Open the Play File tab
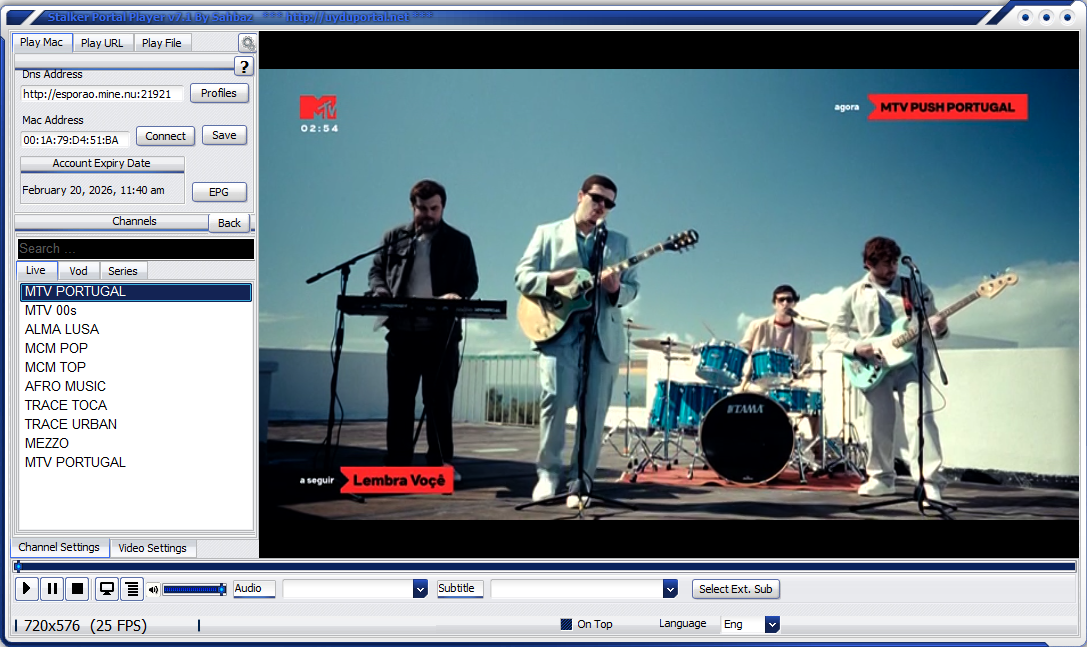Image resolution: width=1087 pixels, height=647 pixels. coord(162,43)
